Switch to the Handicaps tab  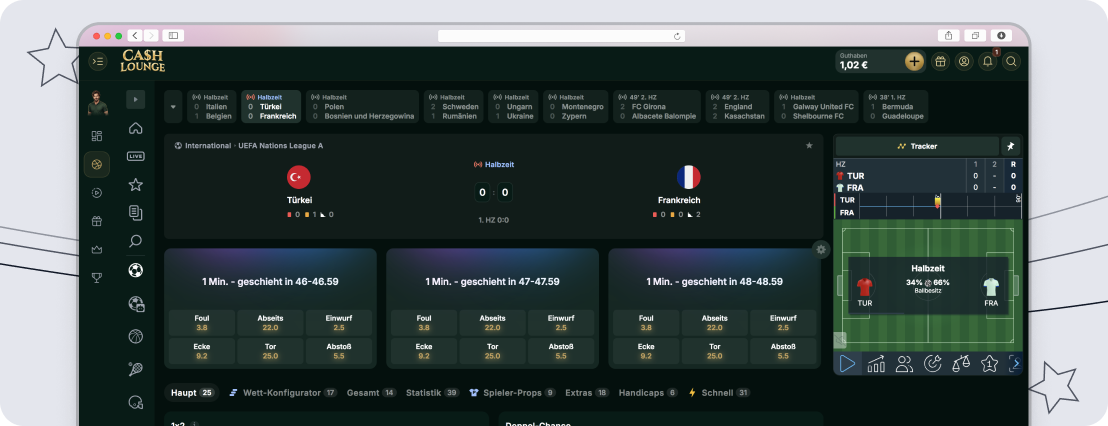(648, 393)
